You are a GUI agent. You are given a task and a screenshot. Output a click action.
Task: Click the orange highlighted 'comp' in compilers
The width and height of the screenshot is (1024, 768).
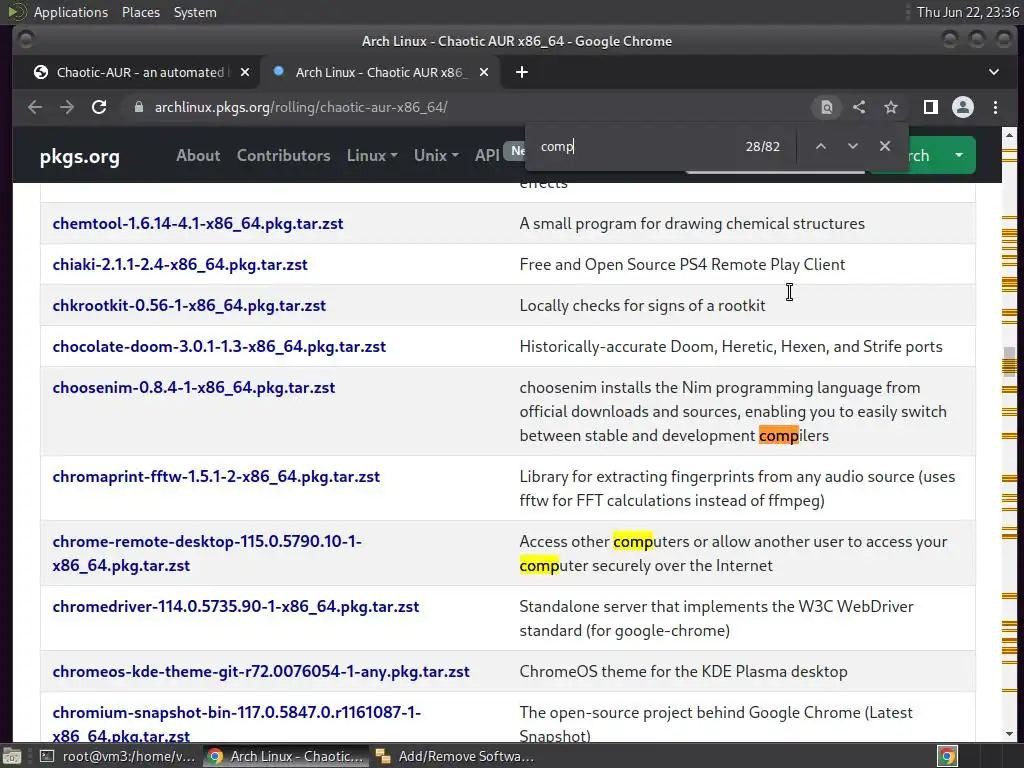pyautogui.click(x=778, y=436)
